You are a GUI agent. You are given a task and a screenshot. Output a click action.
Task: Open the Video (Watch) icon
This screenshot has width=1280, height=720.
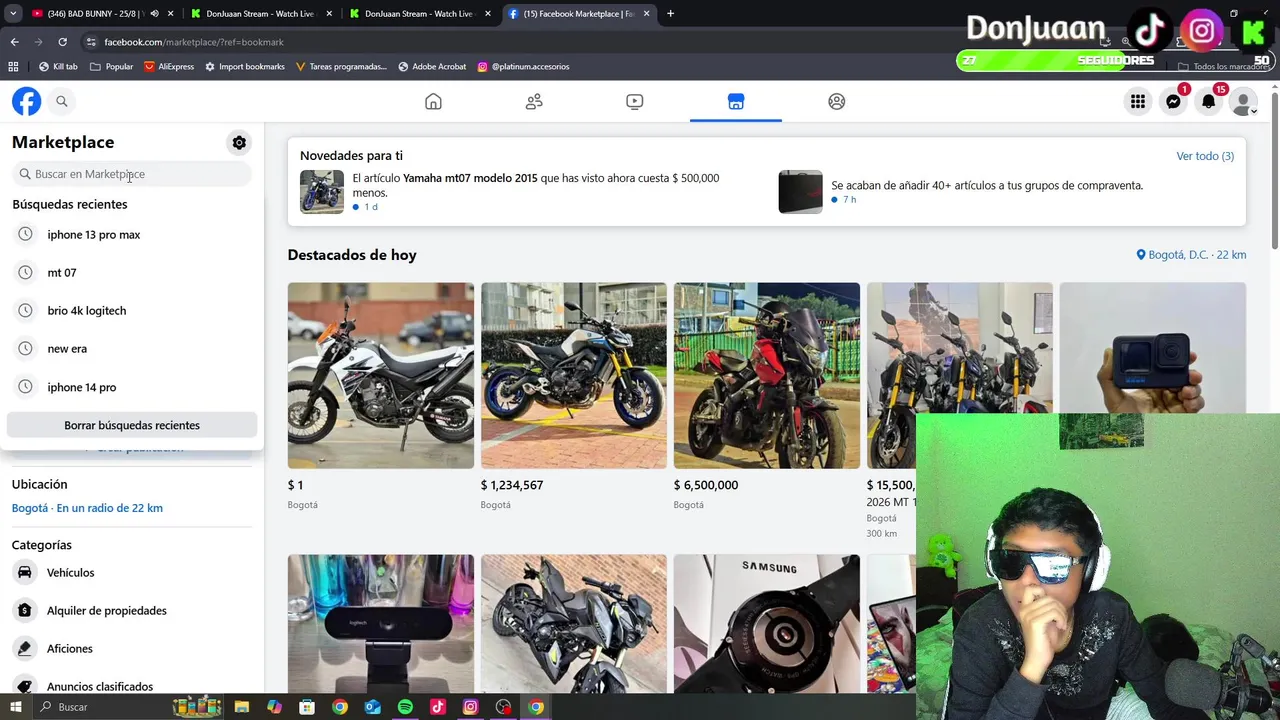(635, 101)
